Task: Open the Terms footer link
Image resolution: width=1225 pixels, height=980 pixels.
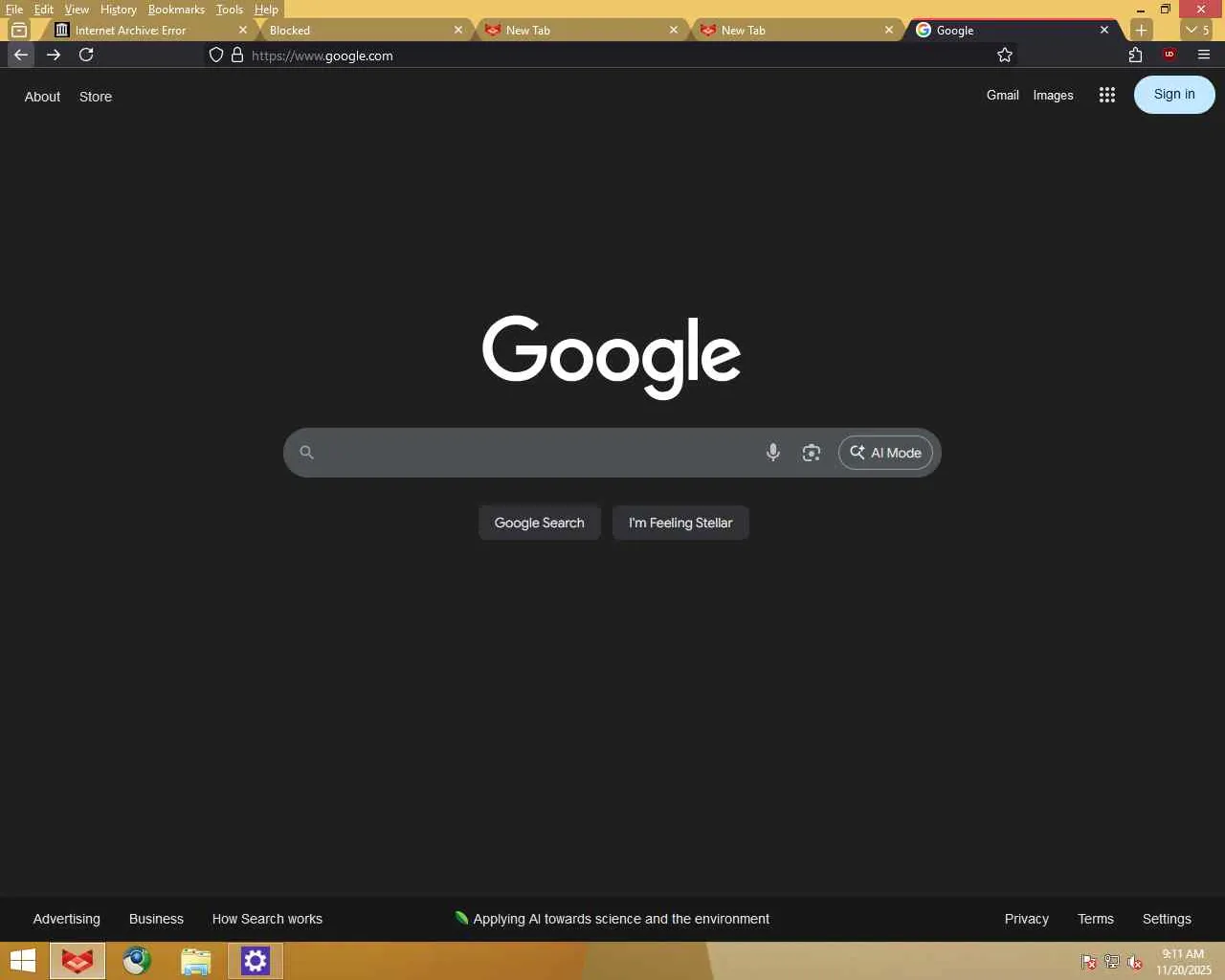Action: (1096, 919)
